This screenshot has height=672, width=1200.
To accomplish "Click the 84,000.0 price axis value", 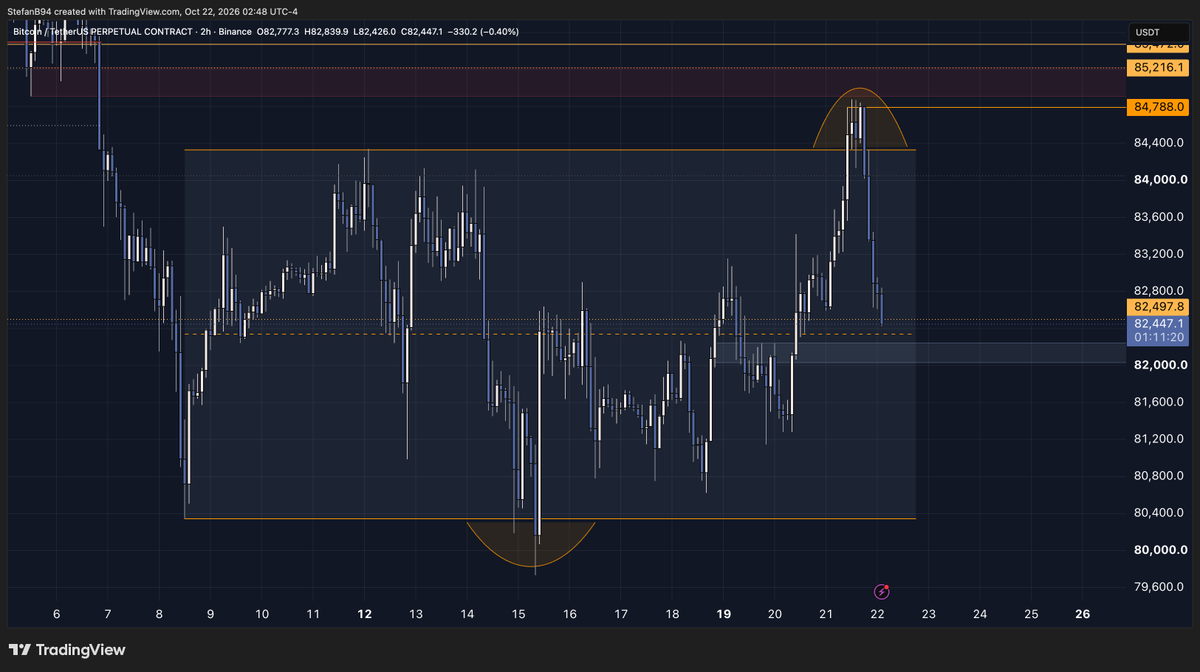I will 1160,180.
